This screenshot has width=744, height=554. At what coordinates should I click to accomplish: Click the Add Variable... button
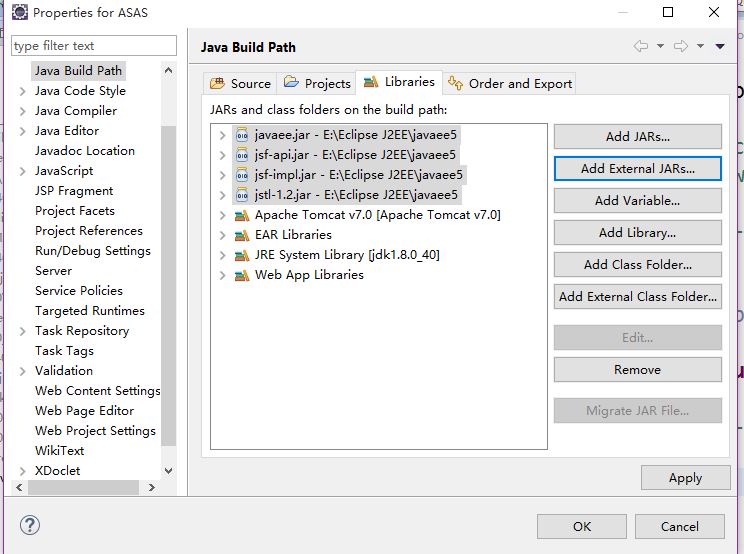point(638,201)
